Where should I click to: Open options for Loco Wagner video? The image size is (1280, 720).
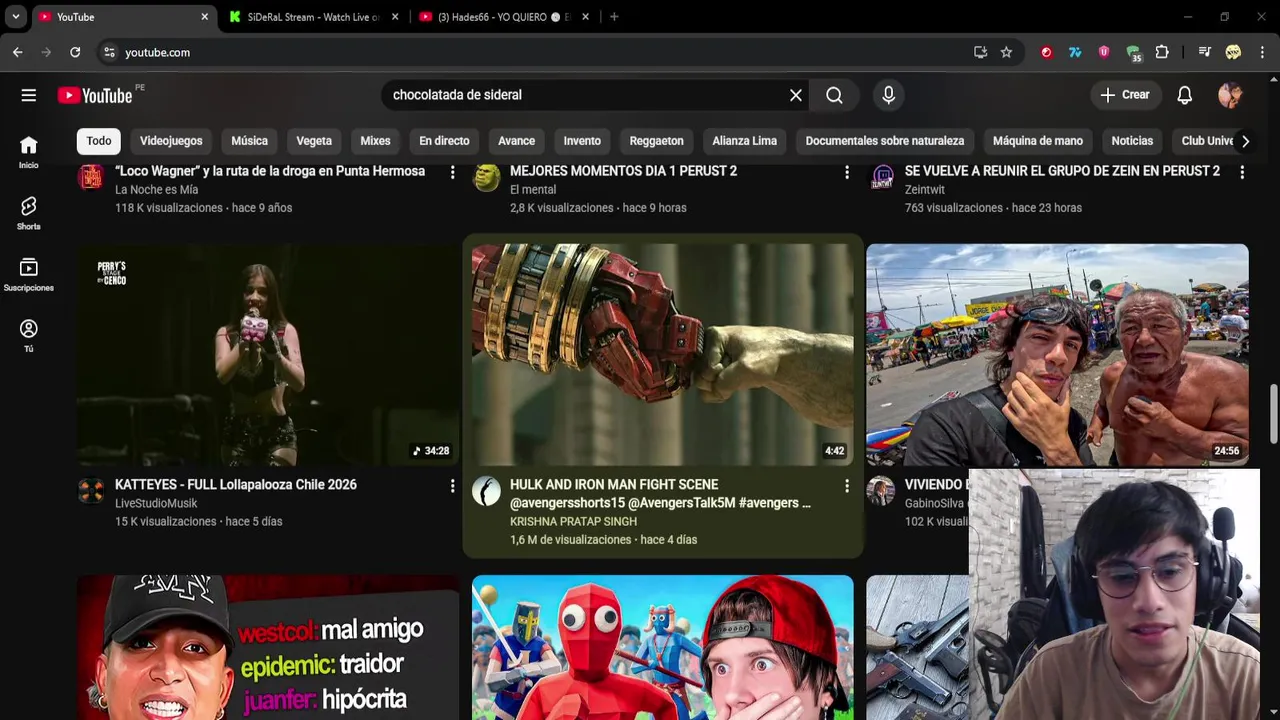coord(452,173)
